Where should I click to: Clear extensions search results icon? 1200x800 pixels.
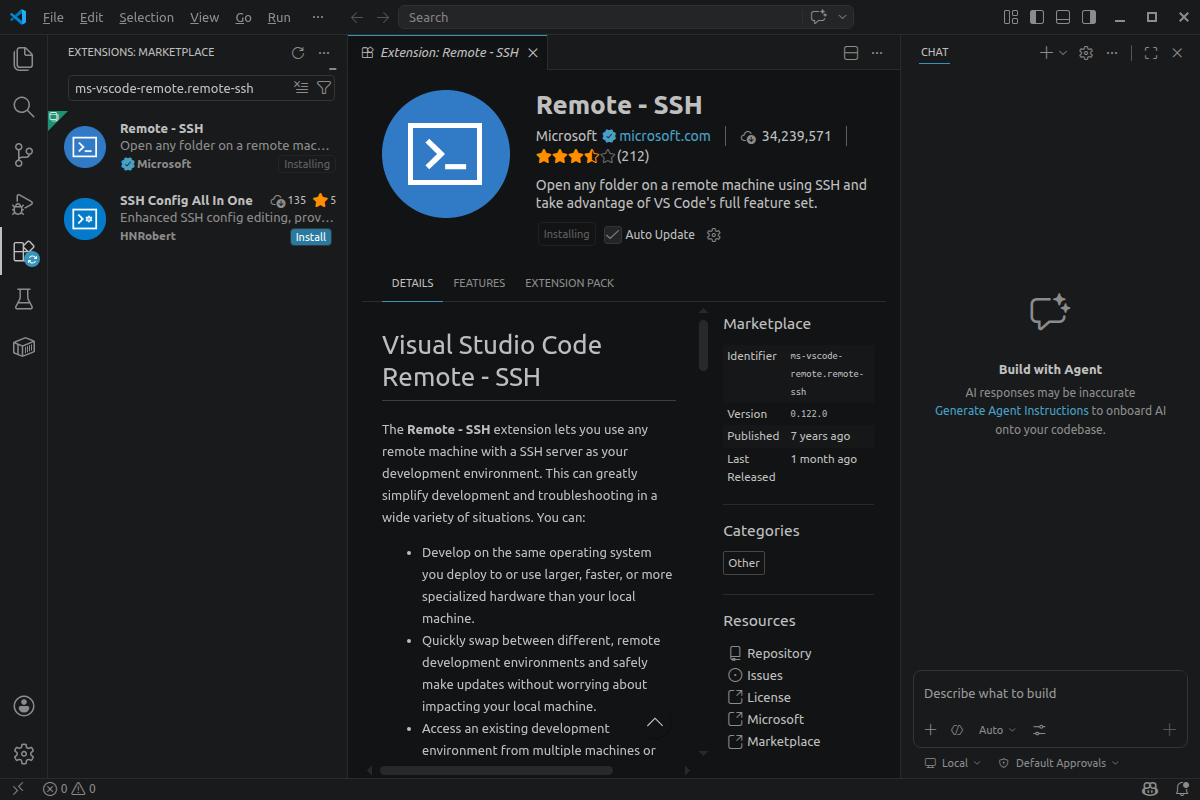pos(301,88)
